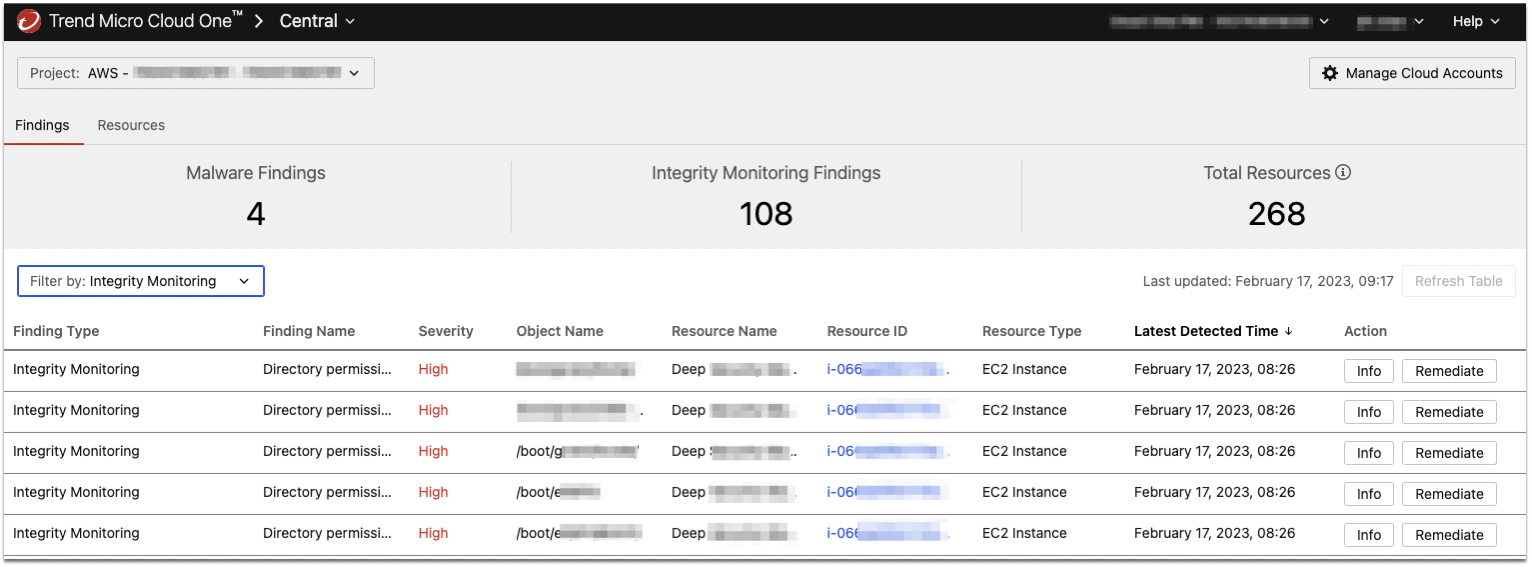Click Remediate in the last finding row
This screenshot has height=567, width=1532.
1449,535
